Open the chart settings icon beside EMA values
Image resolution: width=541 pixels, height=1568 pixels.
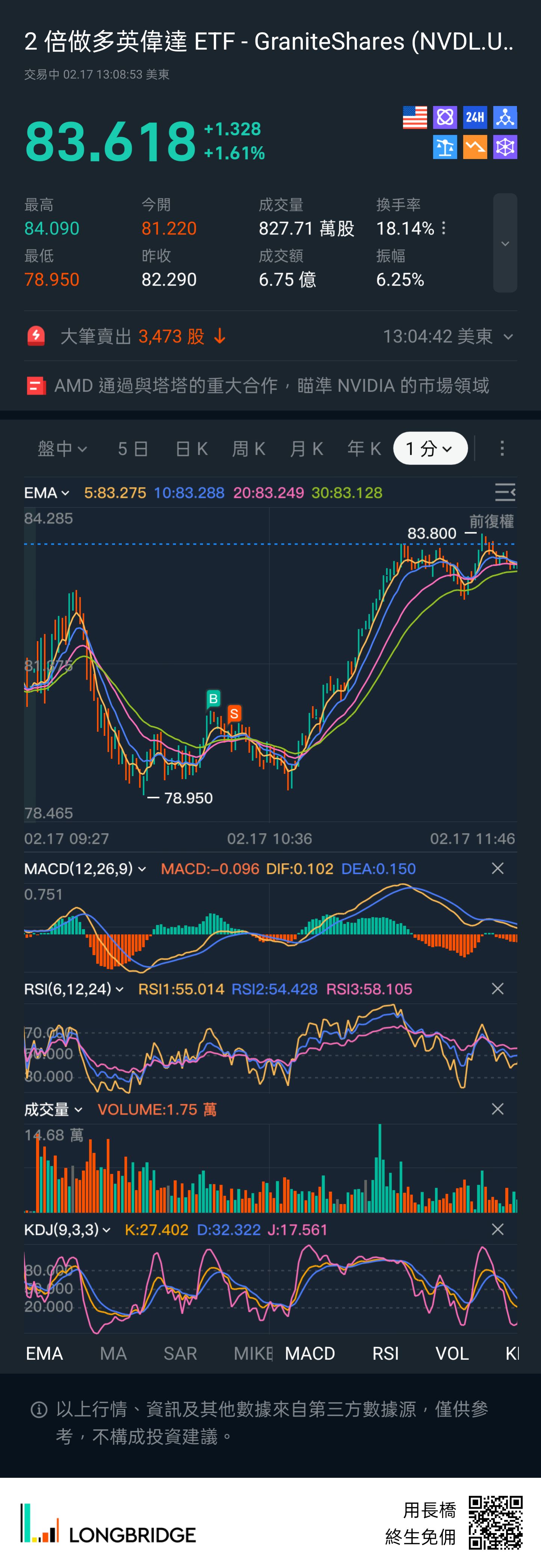(505, 492)
